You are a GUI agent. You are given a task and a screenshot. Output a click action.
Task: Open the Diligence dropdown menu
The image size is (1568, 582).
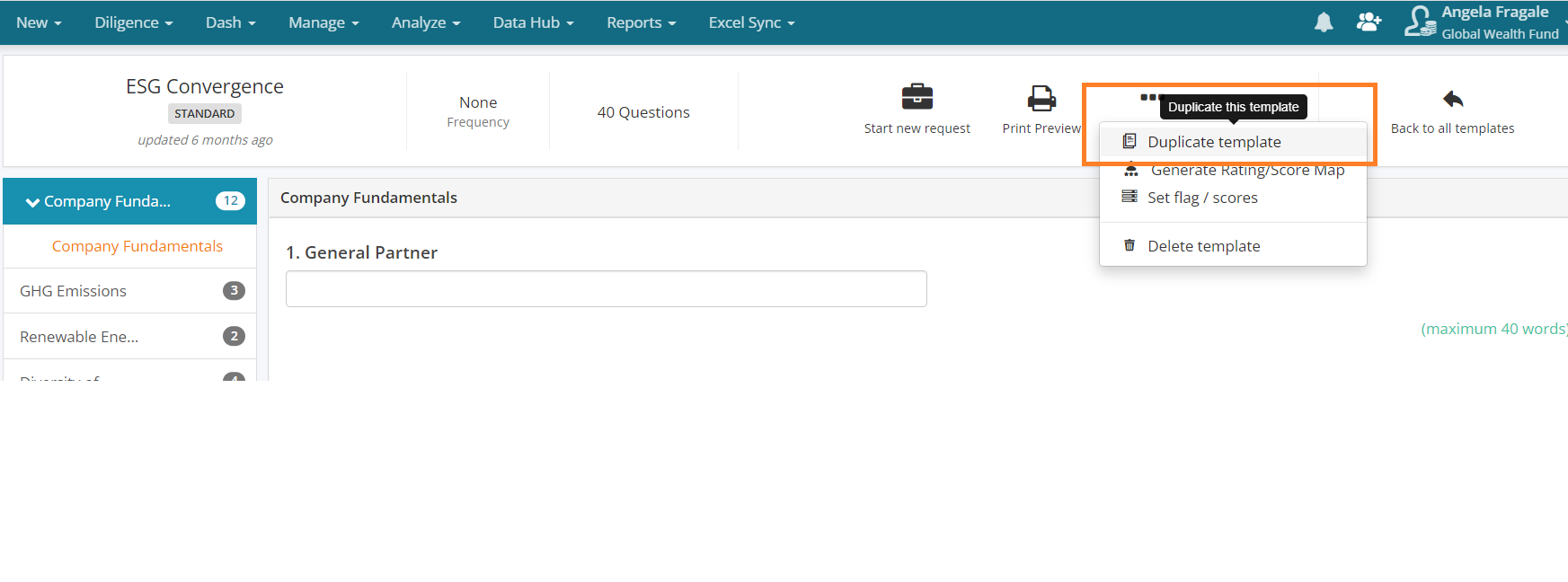[134, 22]
